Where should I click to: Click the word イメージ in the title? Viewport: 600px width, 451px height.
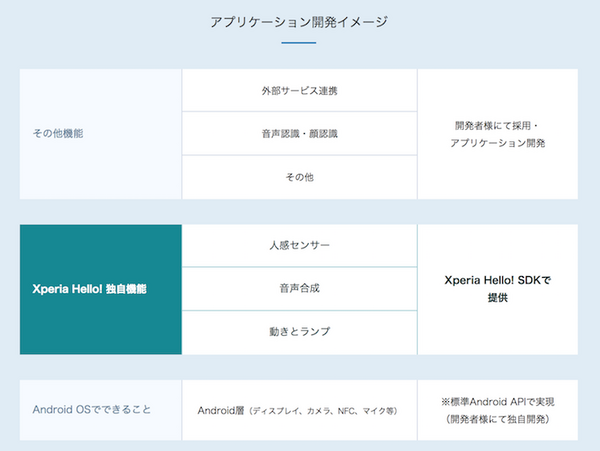tap(362, 20)
